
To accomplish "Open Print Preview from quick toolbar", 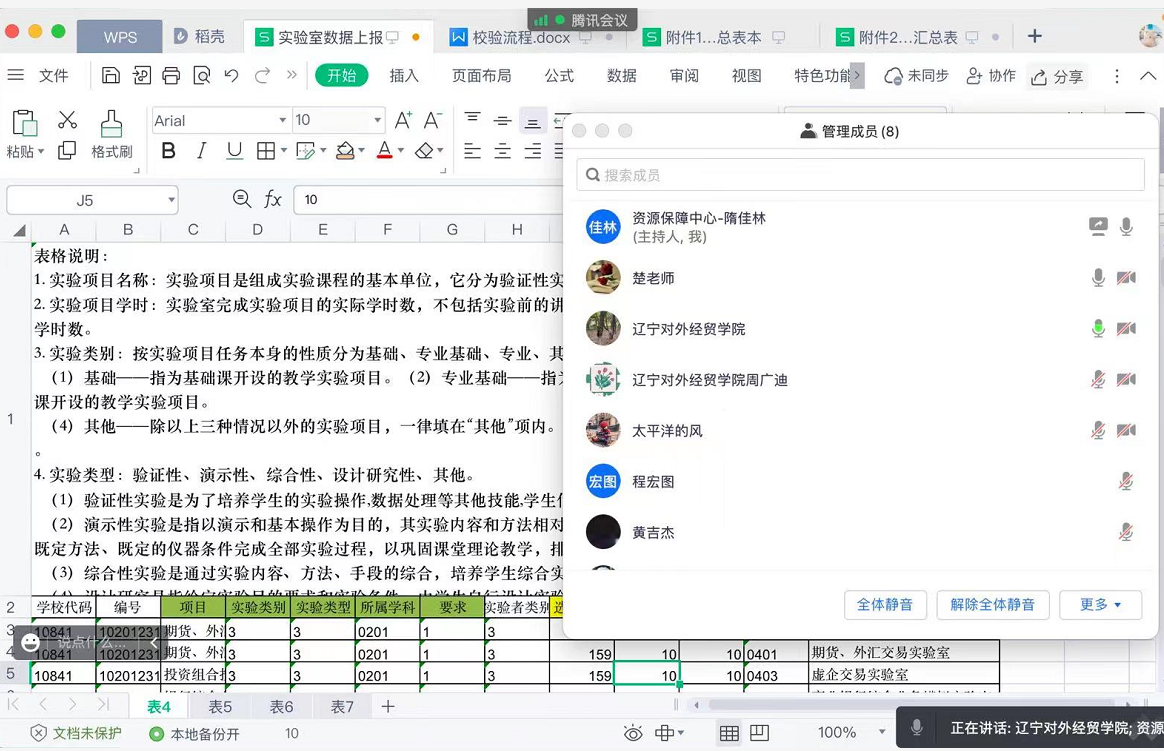I will tap(202, 76).
